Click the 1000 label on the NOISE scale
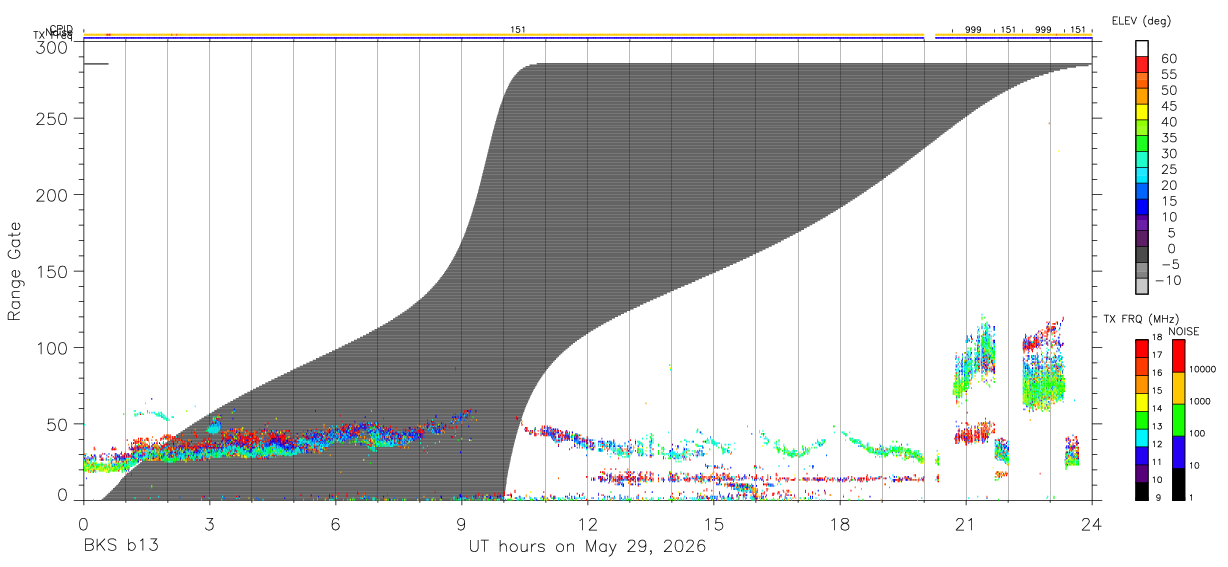The height and width of the screenshot is (567, 1228). [x=1200, y=401]
